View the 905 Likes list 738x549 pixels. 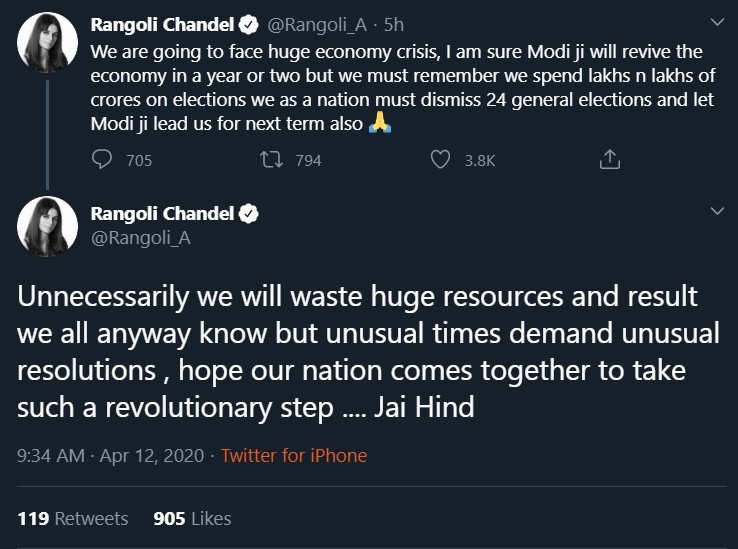(192, 518)
